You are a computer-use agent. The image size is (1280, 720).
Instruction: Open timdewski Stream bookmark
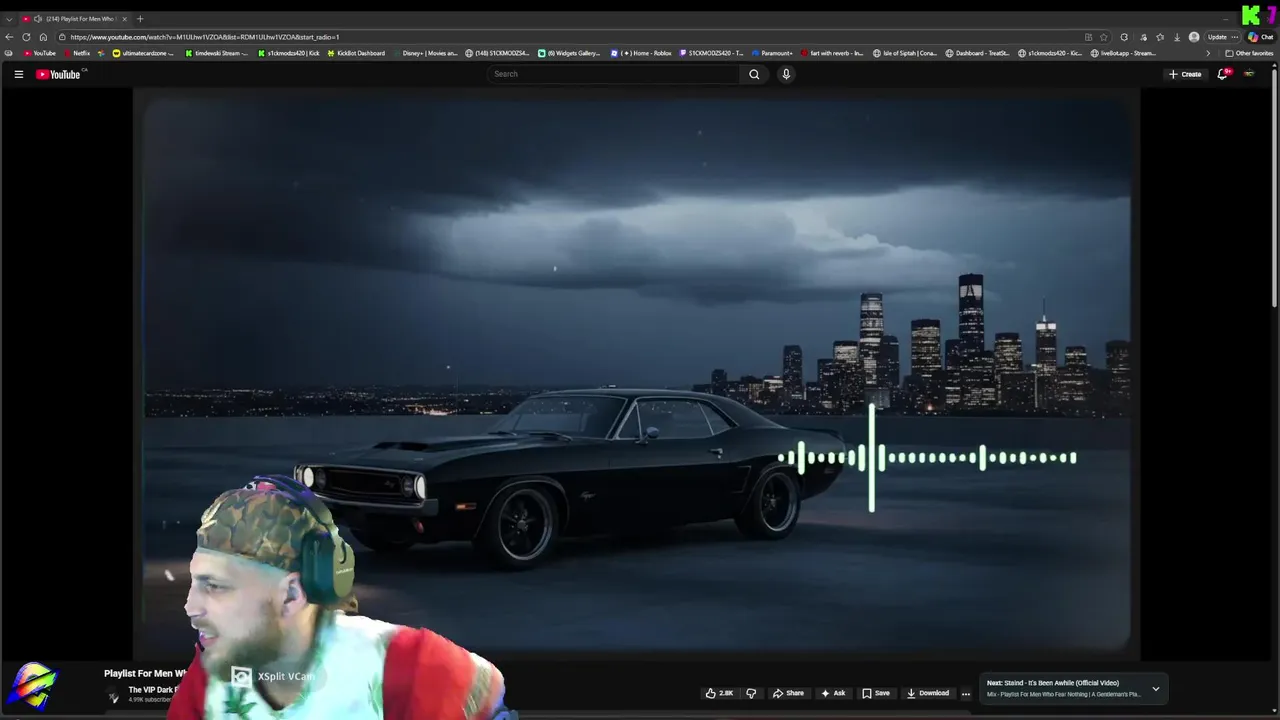pos(216,53)
